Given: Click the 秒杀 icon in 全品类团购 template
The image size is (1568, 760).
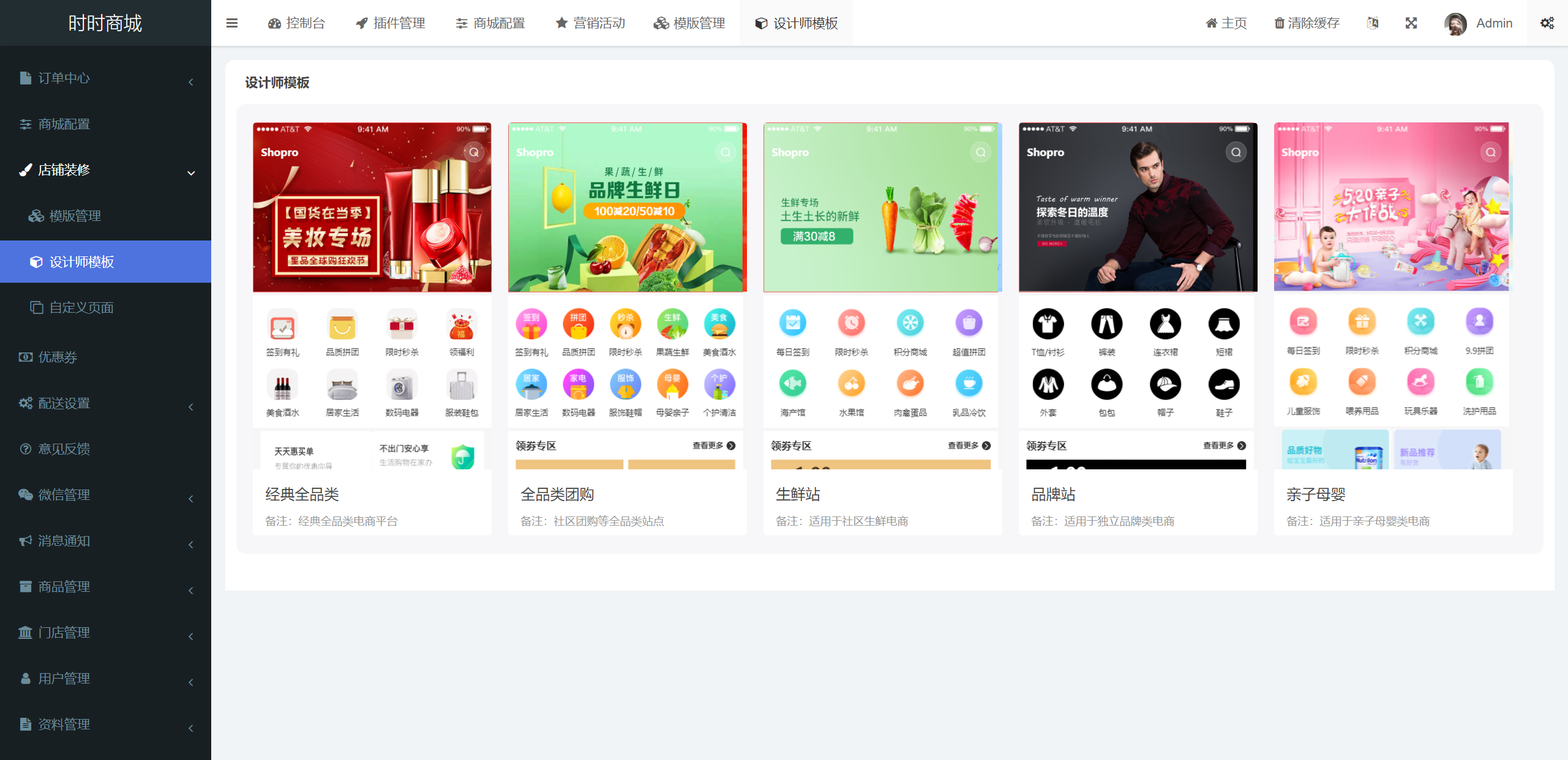Looking at the screenshot, I should (x=625, y=324).
